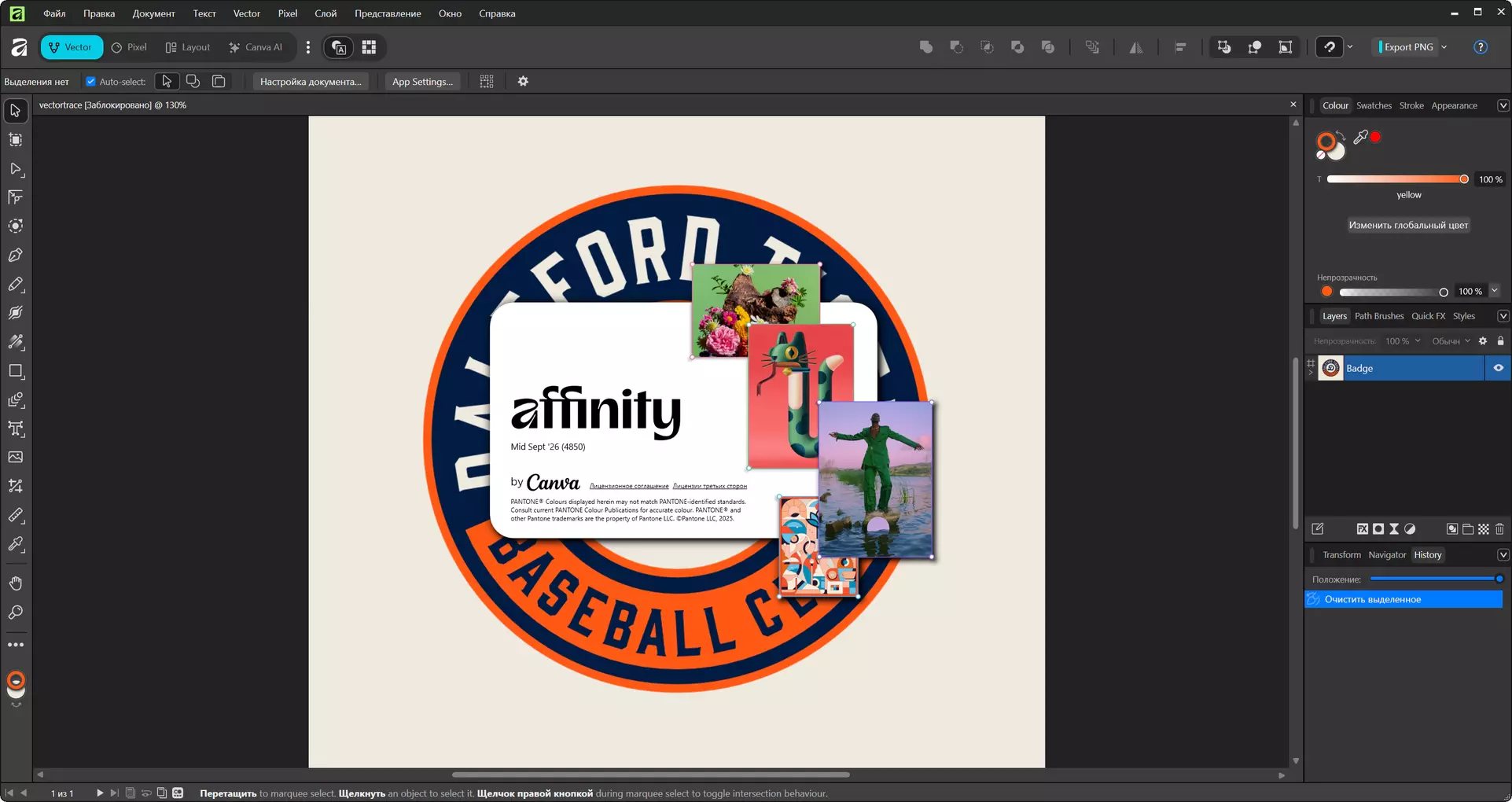1512x802 pixels.
Task: Click the Flip Horizontal icon
Action: click(1136, 47)
